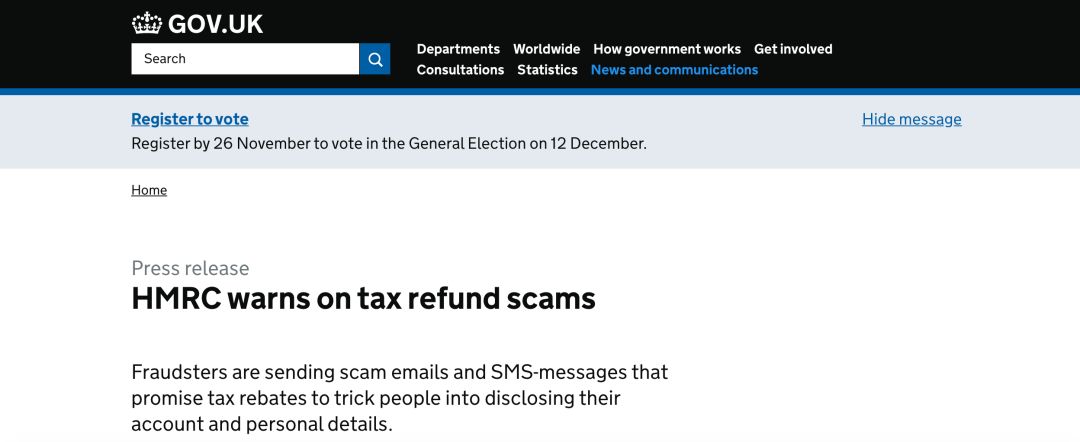The image size is (1080, 442).
Task: Open the Departments menu item
Action: [x=458, y=49]
